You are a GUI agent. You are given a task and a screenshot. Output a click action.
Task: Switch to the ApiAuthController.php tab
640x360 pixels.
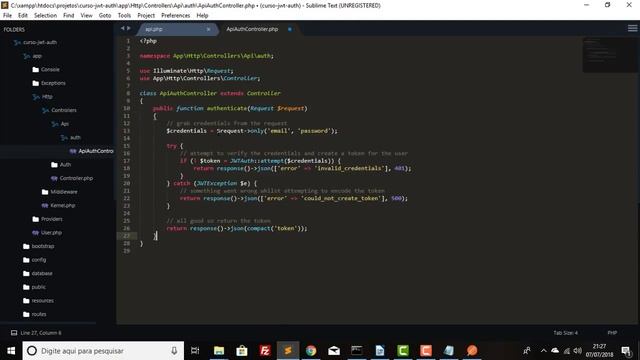click(252, 29)
